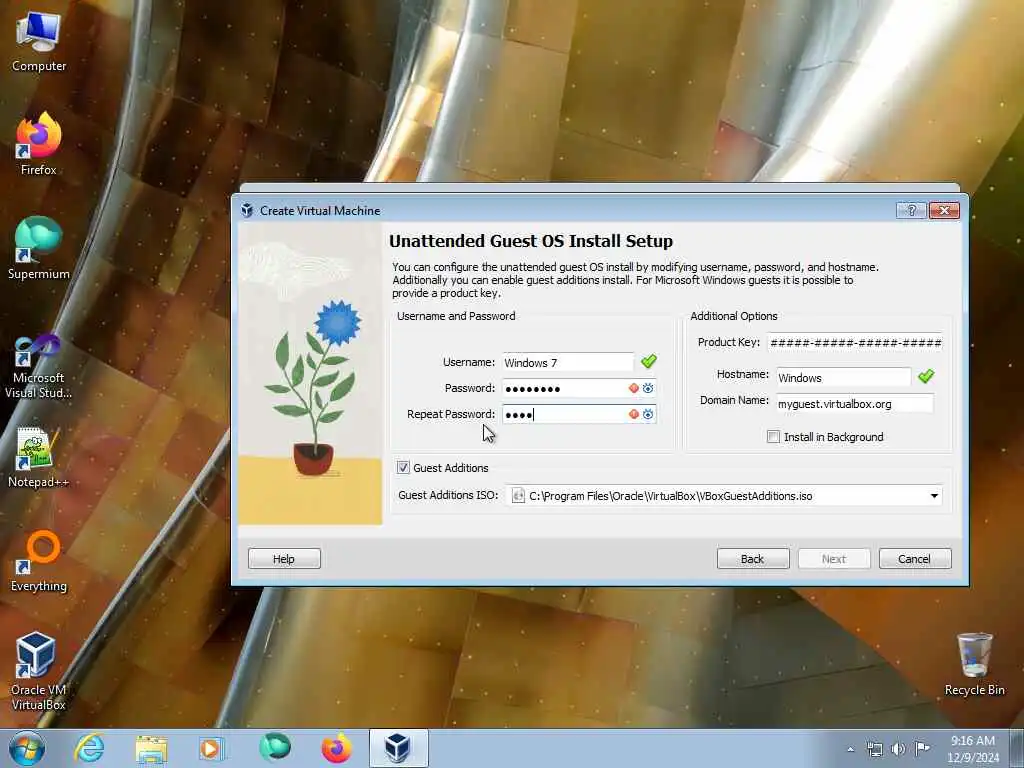Viewport: 1024px width, 768px height.
Task: Select the Supermium desktop shortcut
Action: pyautogui.click(x=39, y=249)
